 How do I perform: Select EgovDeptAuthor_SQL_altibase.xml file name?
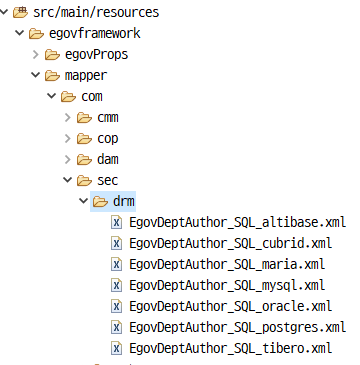(x=238, y=223)
